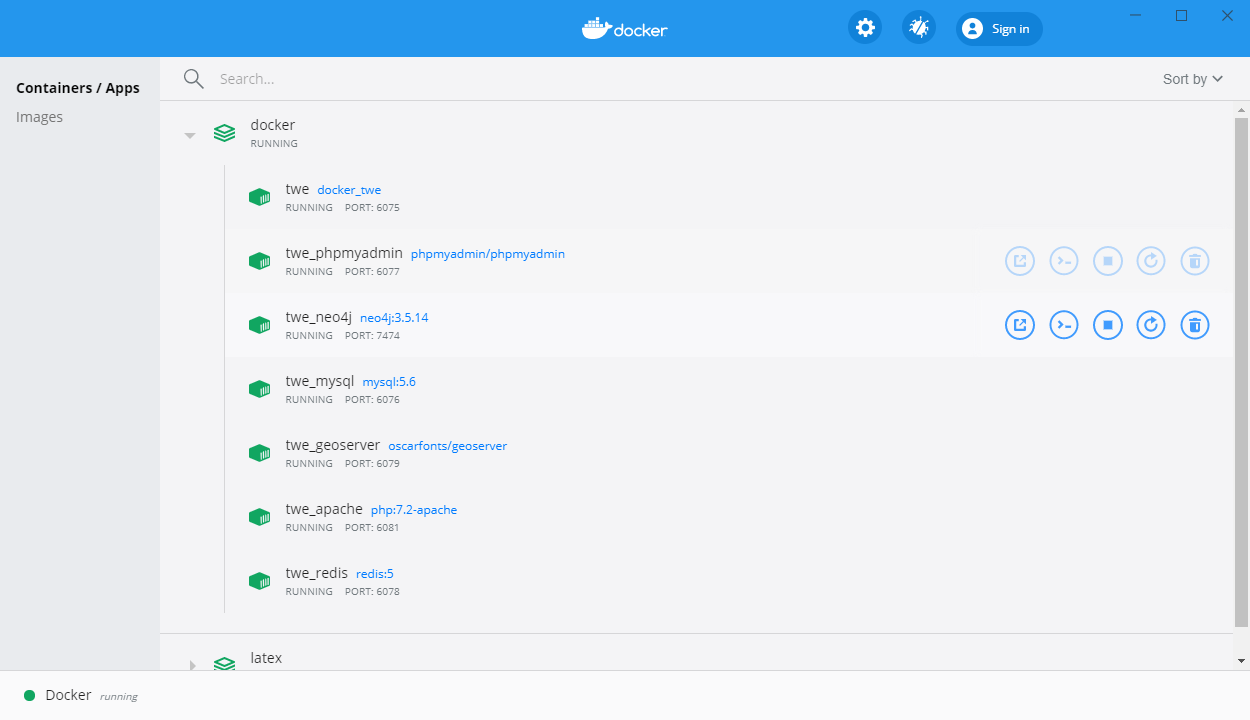Open CLI for twe_phpmyadmin

coord(1064,262)
